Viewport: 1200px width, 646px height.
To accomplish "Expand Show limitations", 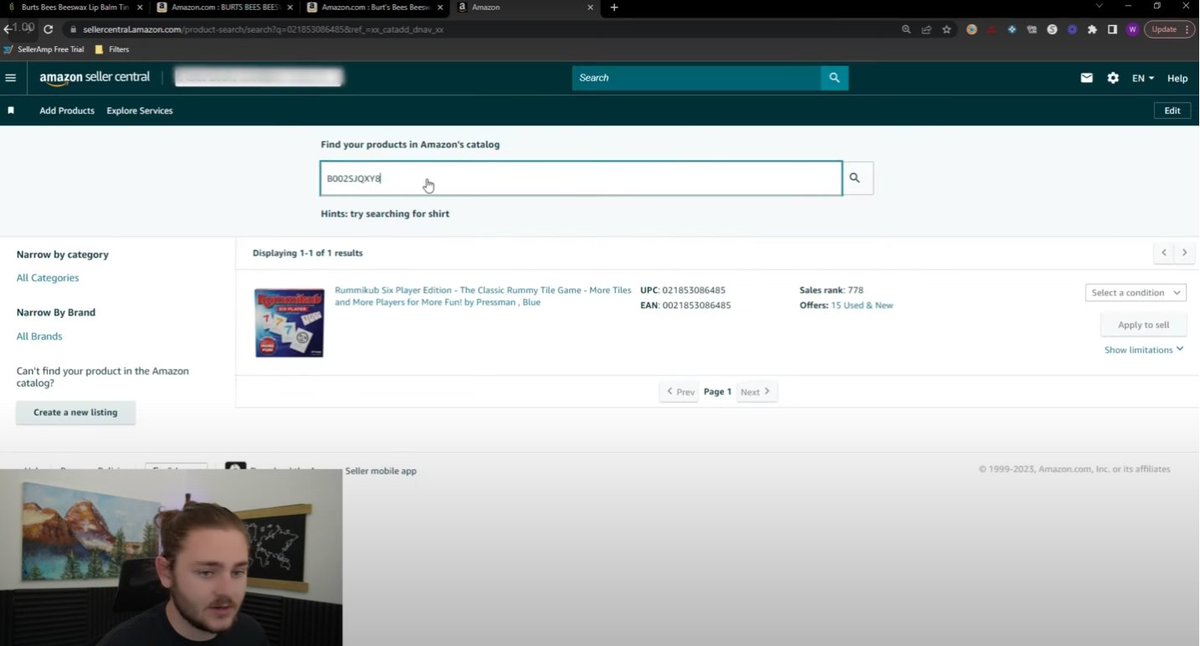I will pyautogui.click(x=1144, y=350).
